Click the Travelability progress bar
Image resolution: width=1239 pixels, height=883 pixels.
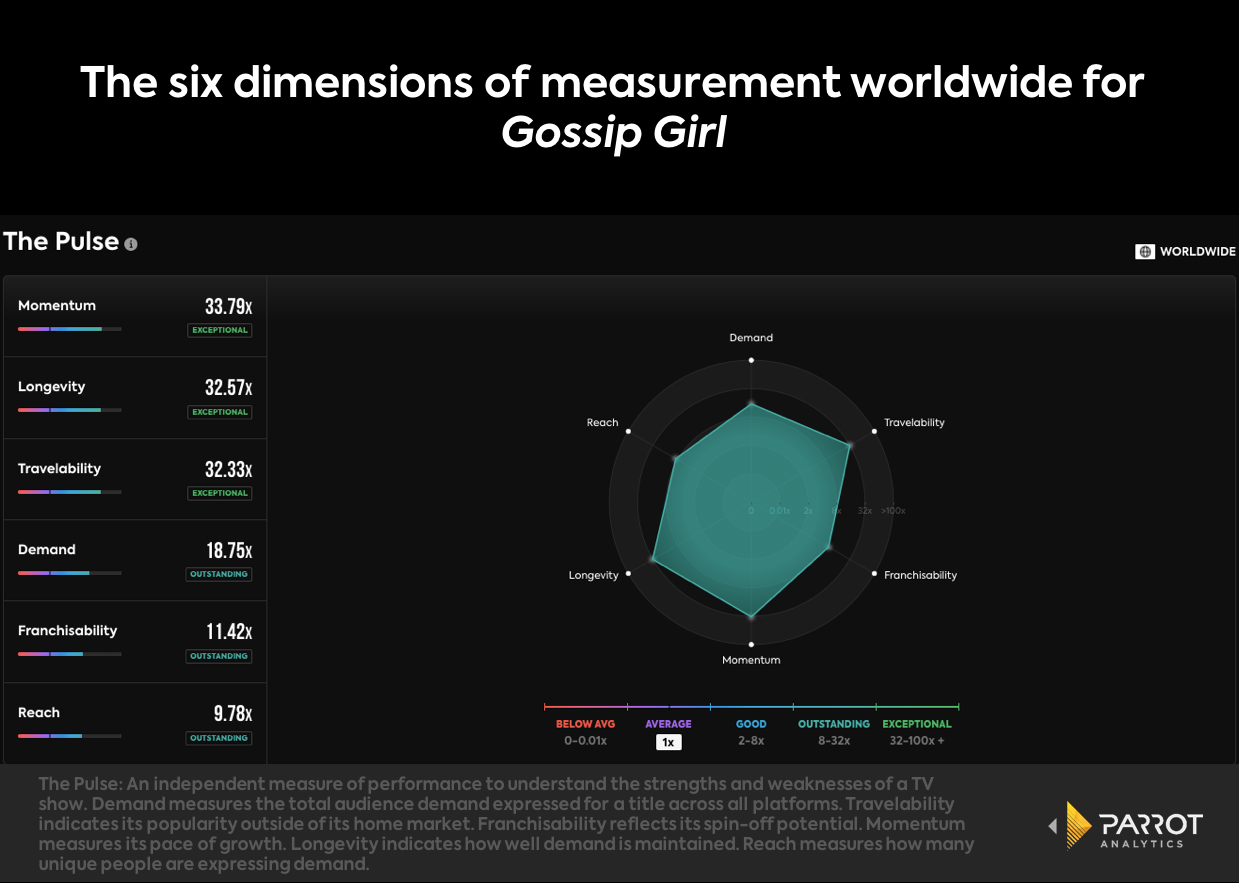click(70, 492)
